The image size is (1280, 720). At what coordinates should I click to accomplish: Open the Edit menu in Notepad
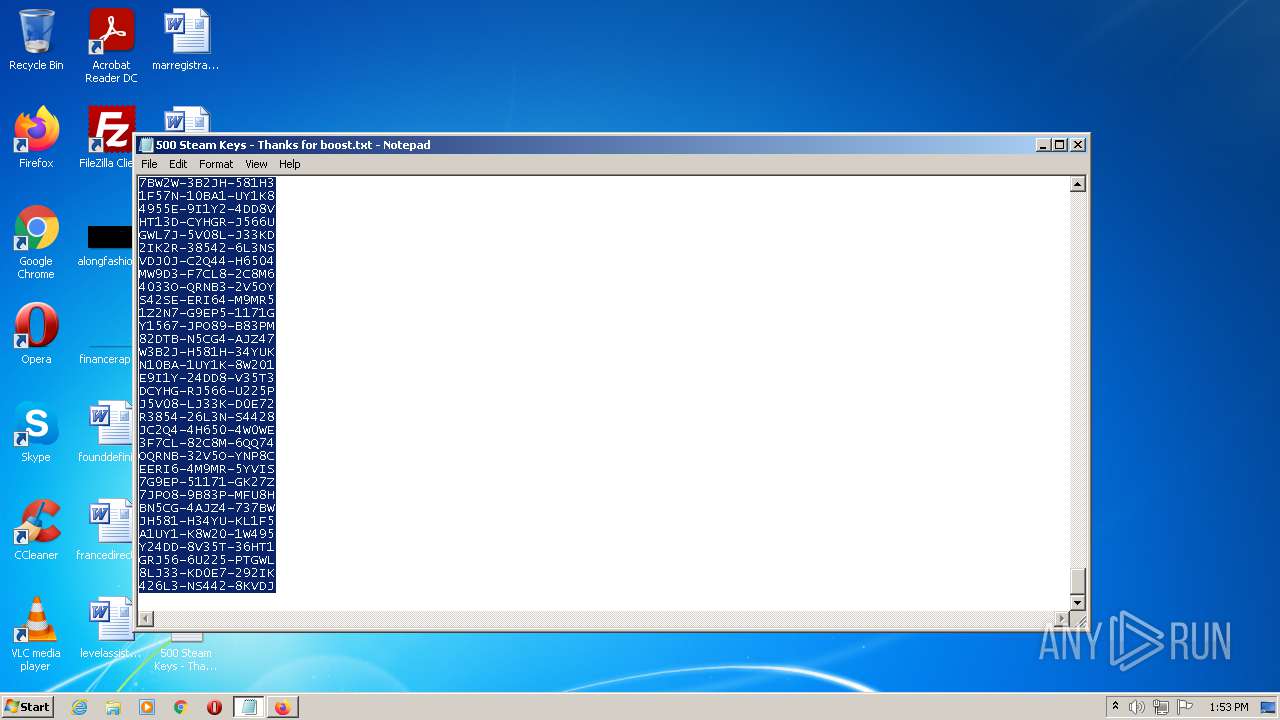click(x=178, y=164)
